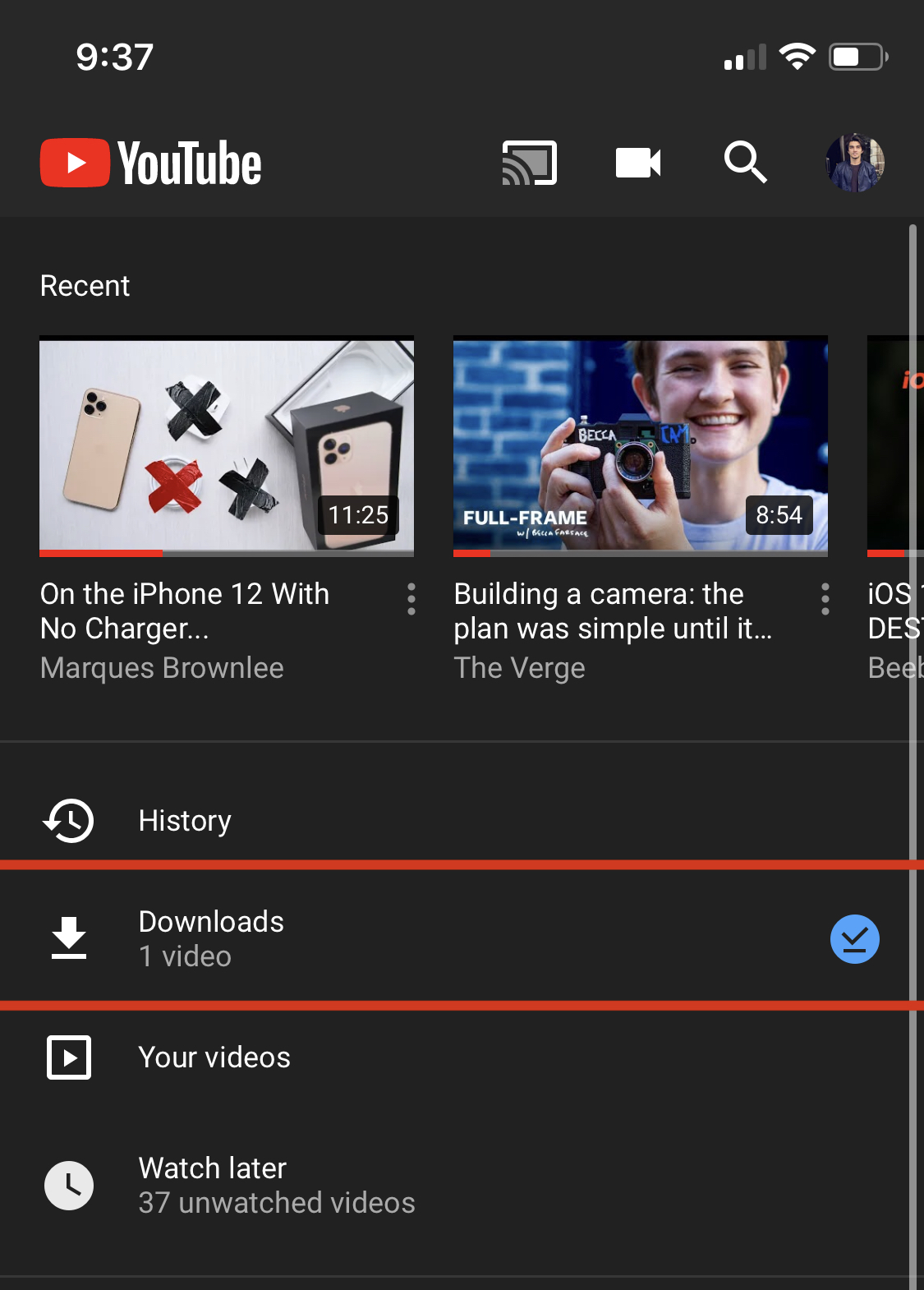Screen dimensions: 924x1290
Task: Click the vertical scrollbar on the right edge
Action: [913, 756]
